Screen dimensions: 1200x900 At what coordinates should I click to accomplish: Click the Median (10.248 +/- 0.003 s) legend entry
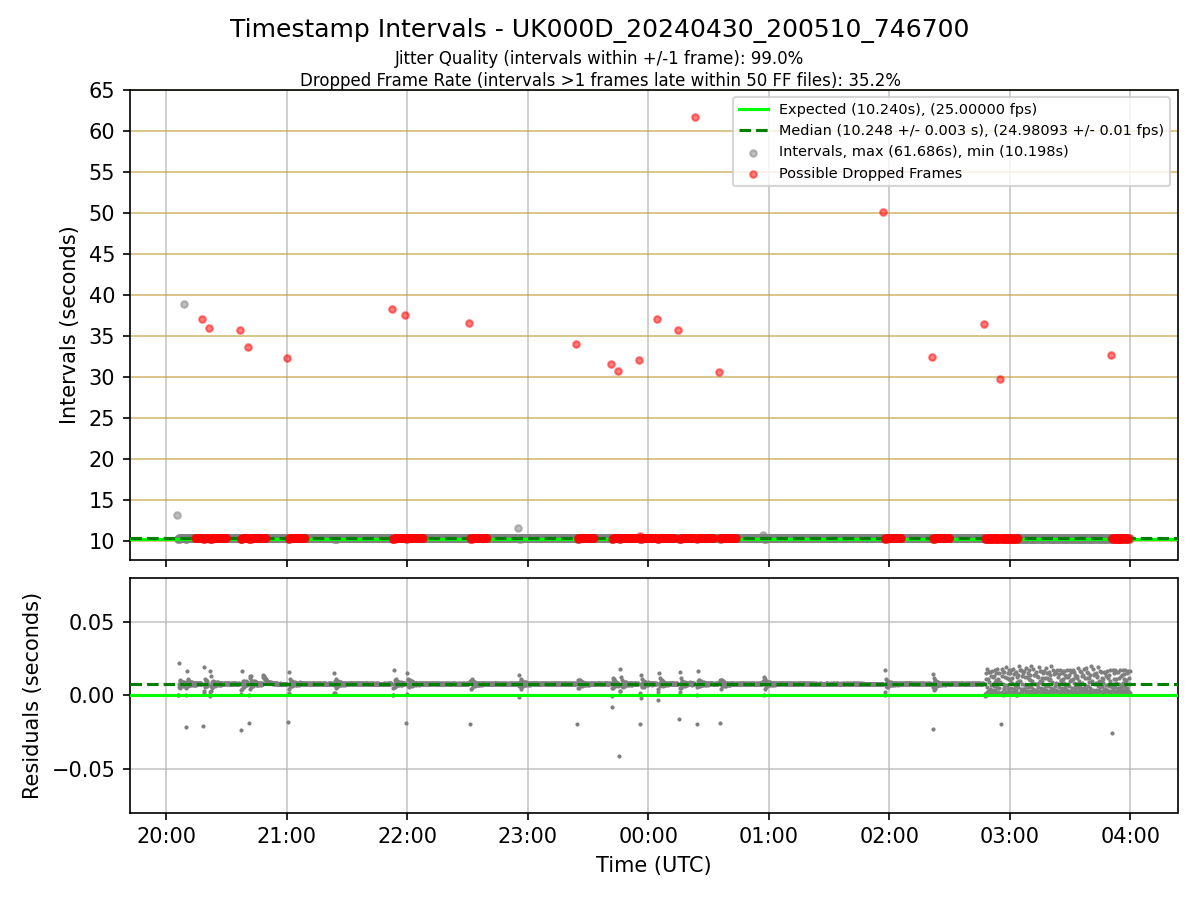tap(951, 130)
